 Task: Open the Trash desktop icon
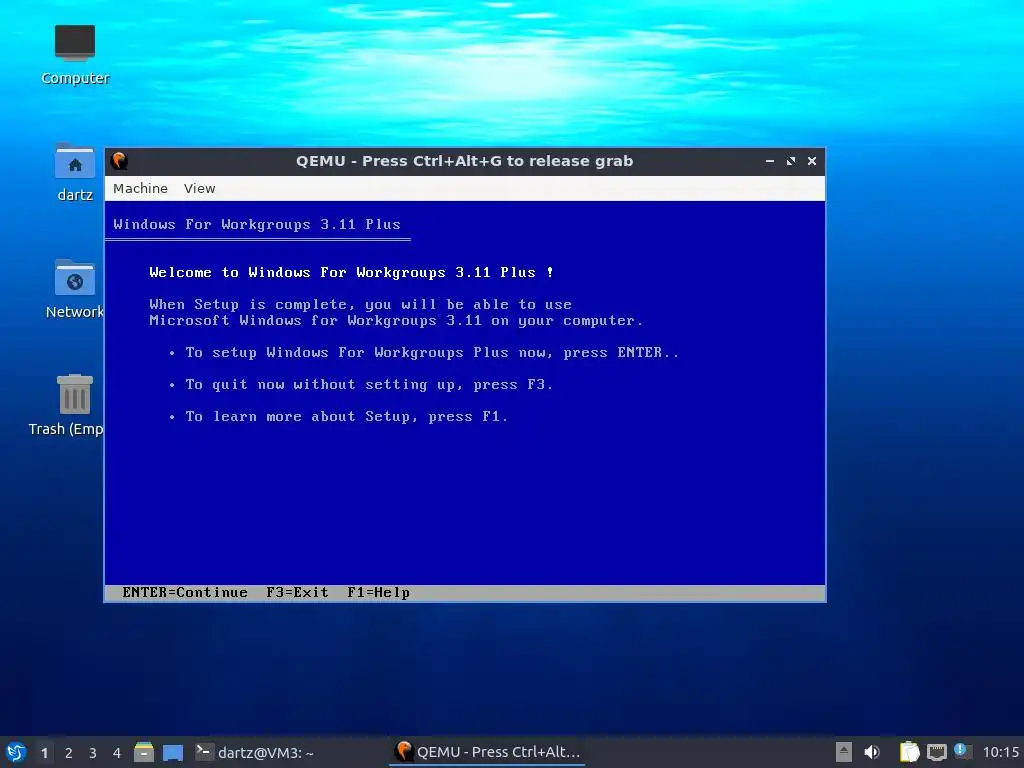pyautogui.click(x=68, y=405)
